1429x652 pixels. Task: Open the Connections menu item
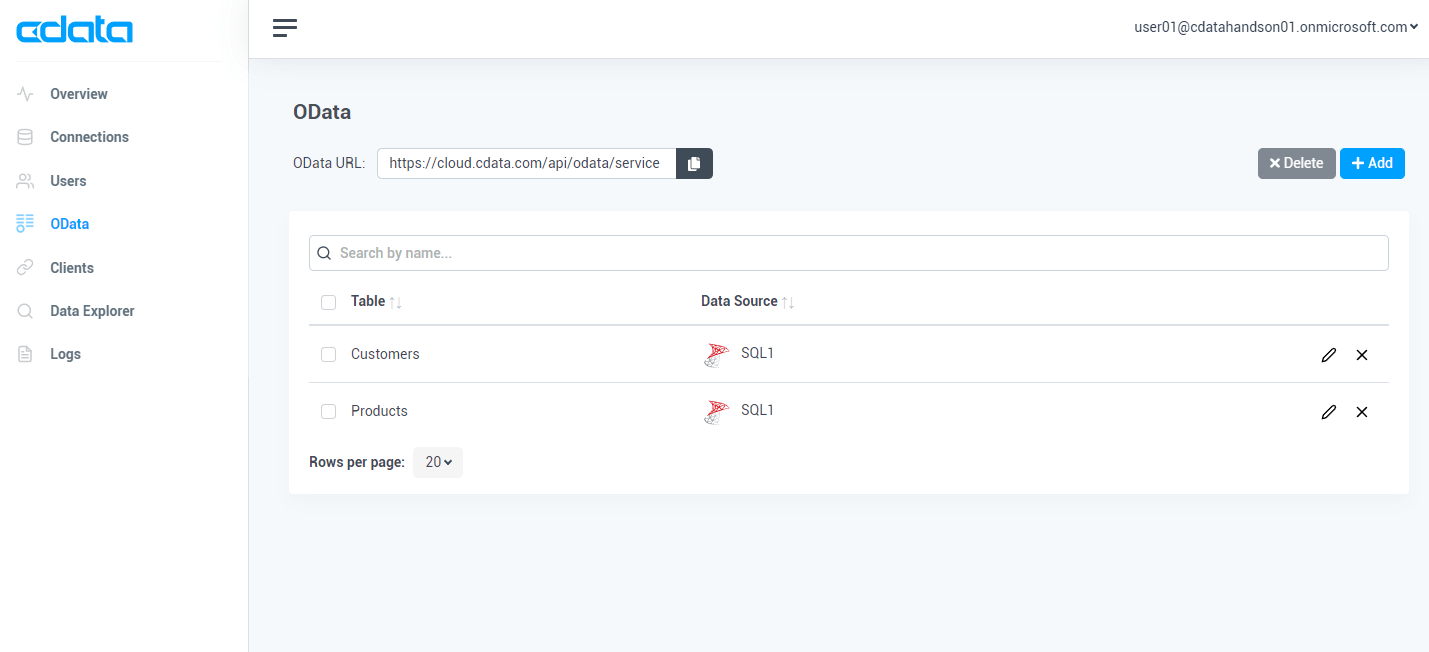(x=89, y=137)
